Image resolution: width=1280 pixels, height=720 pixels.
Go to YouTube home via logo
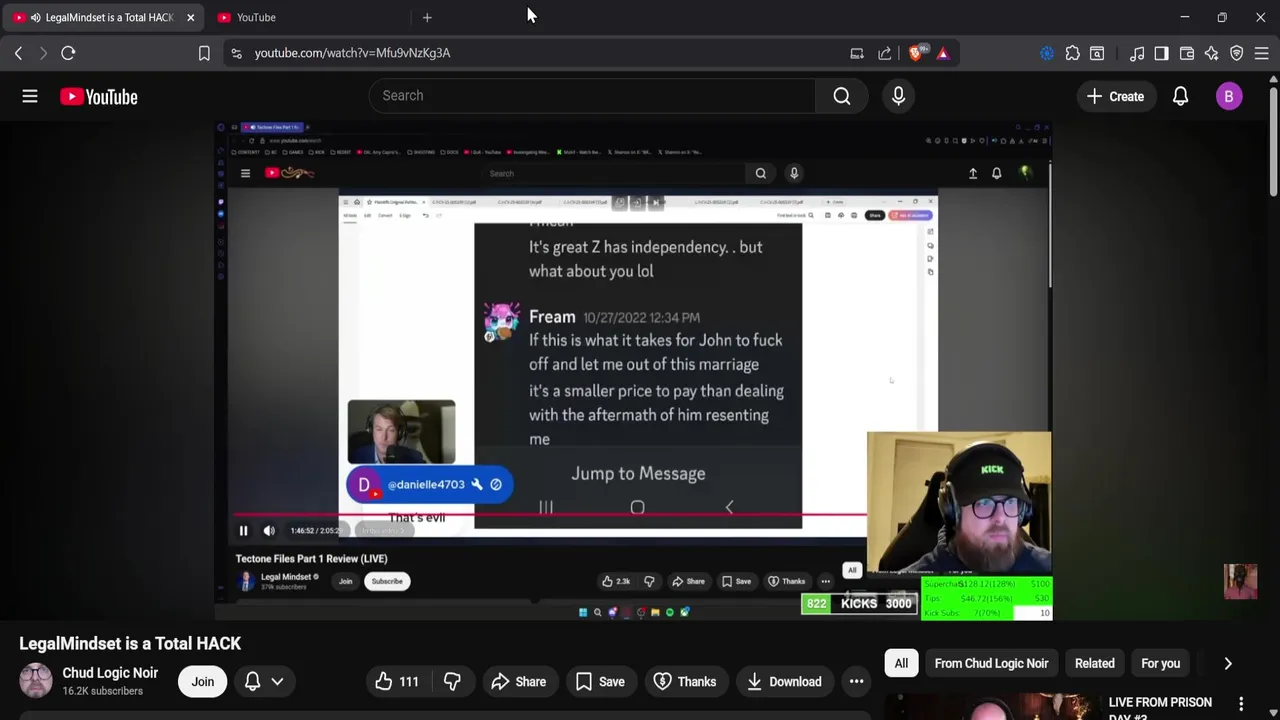[98, 97]
